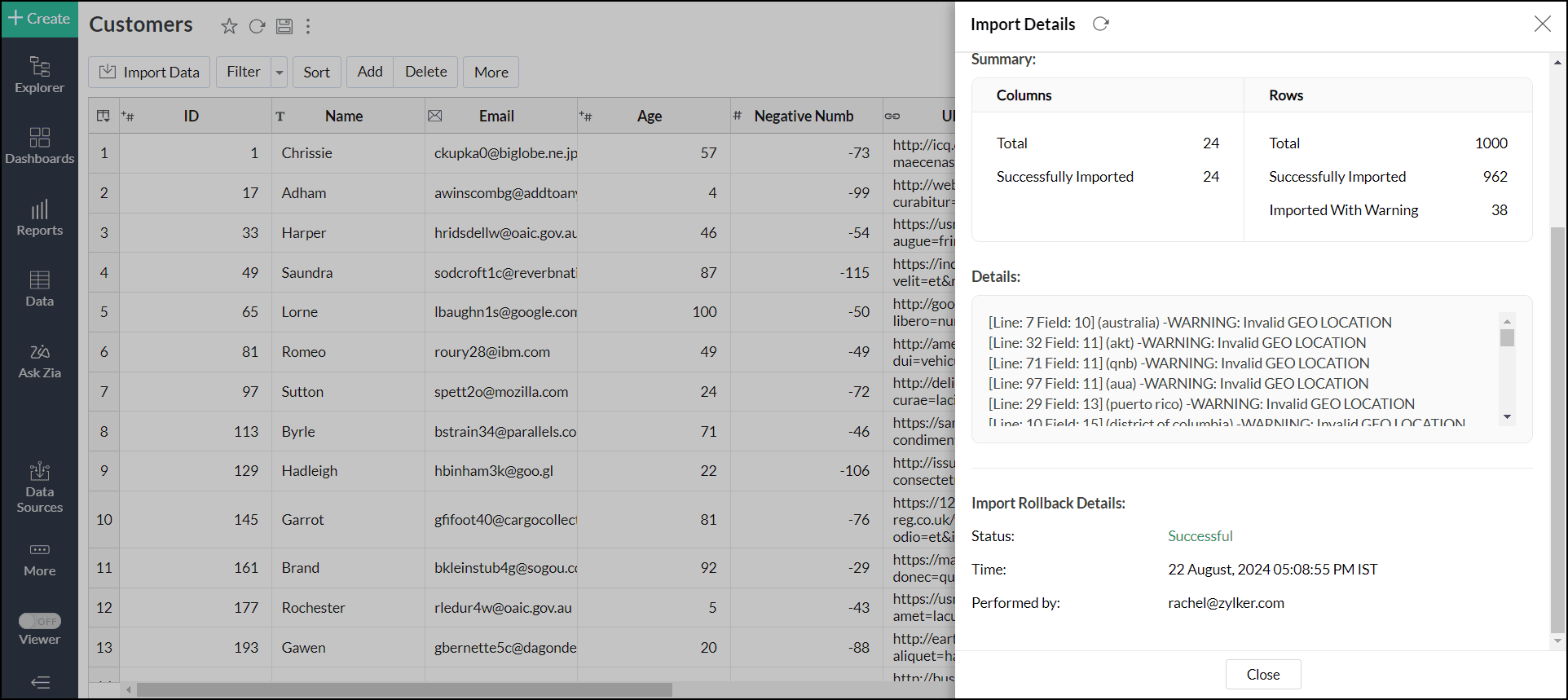This screenshot has width=1568, height=700.
Task: Toggle the Viewer mode switch
Action: click(40, 621)
